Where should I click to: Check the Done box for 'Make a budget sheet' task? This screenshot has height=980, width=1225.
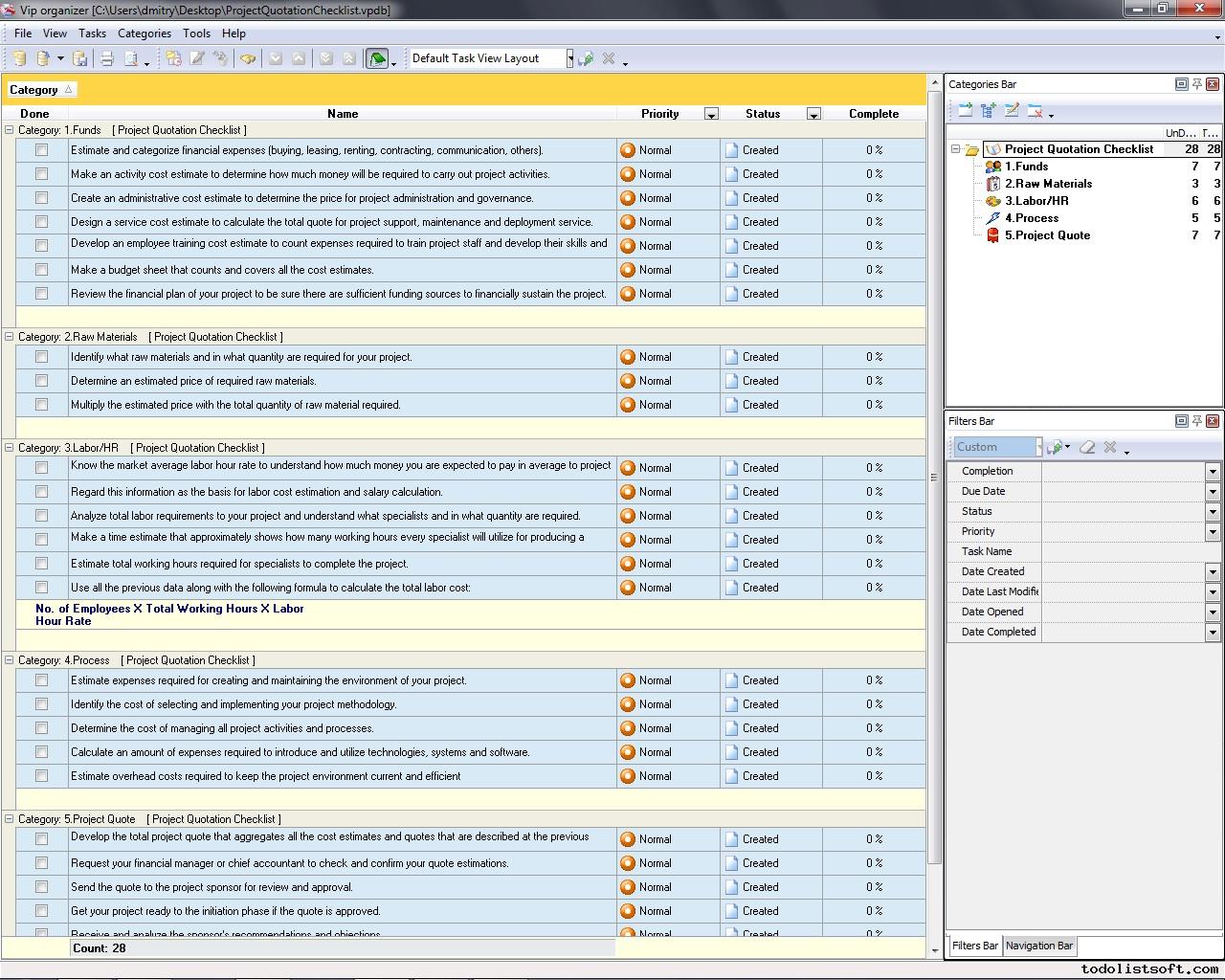(41, 270)
